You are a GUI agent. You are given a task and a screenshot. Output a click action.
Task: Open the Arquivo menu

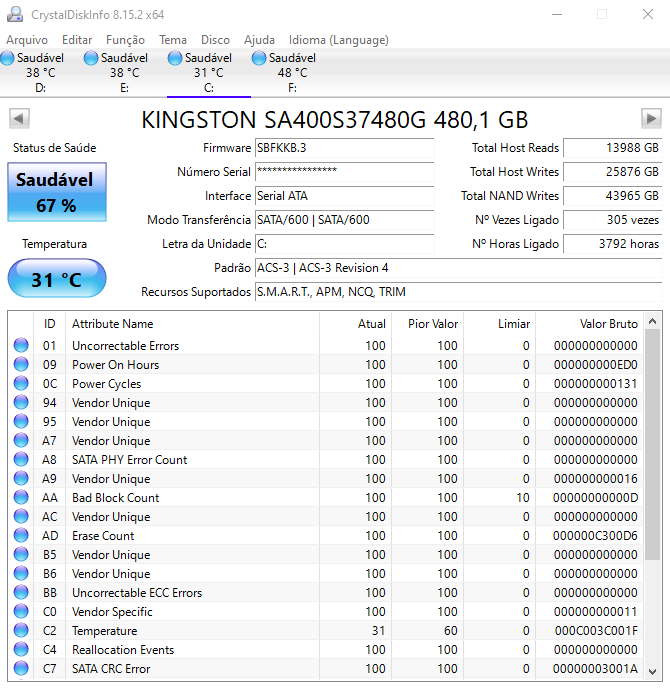[27, 40]
